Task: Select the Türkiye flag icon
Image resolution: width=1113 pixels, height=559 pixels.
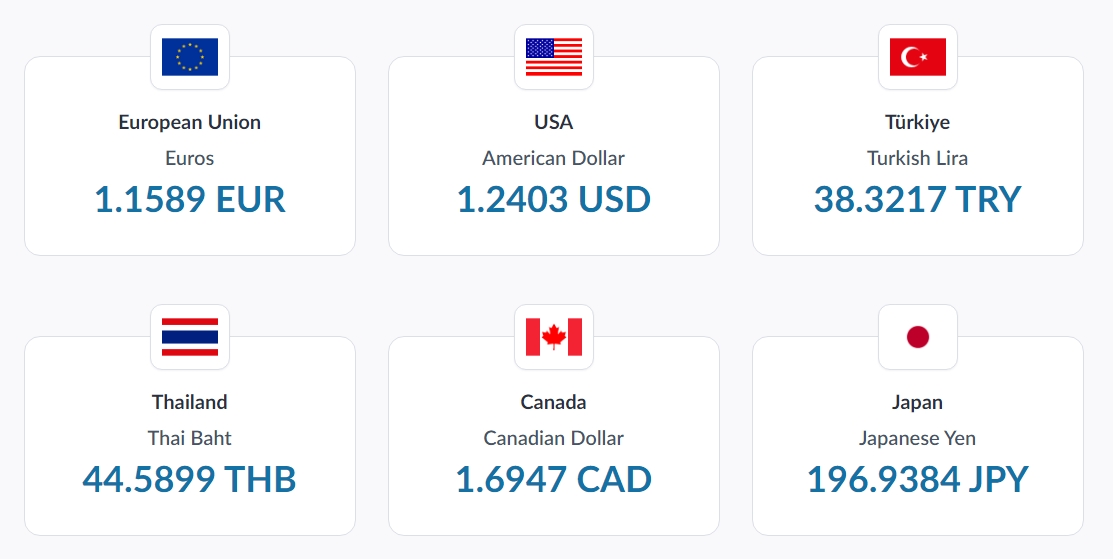Action: pos(918,57)
